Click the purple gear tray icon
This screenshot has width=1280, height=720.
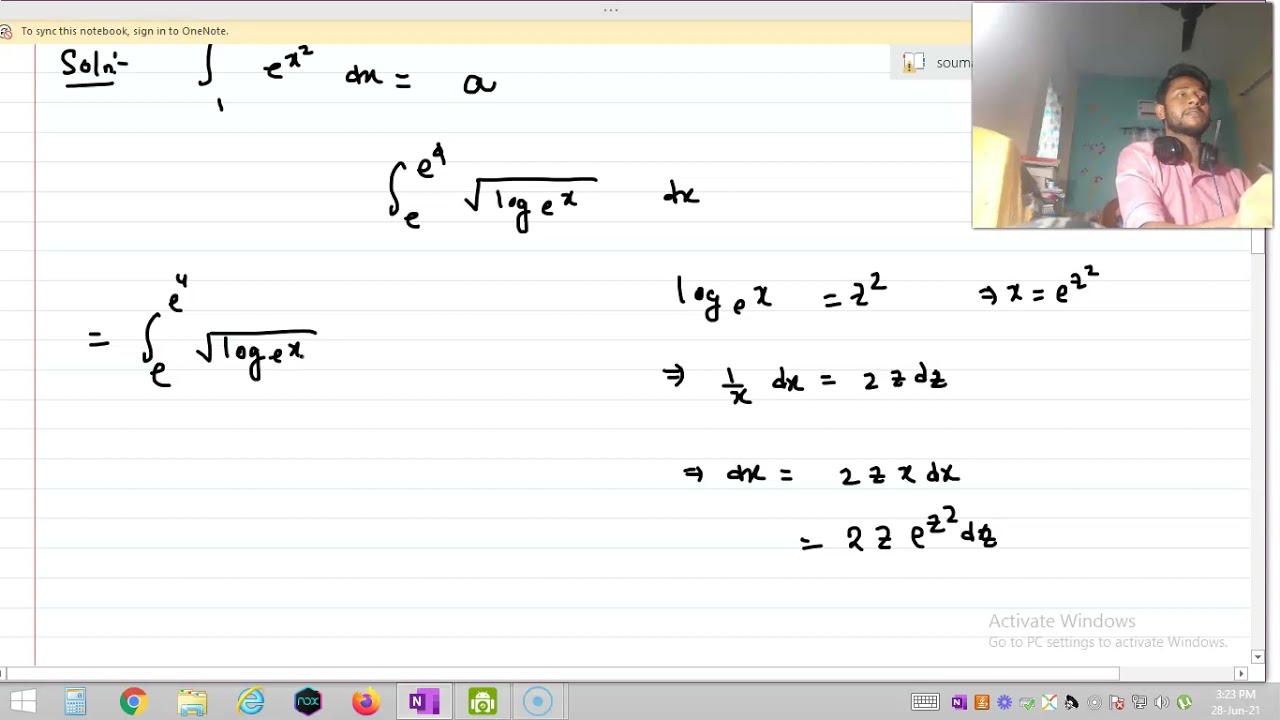tap(1004, 703)
